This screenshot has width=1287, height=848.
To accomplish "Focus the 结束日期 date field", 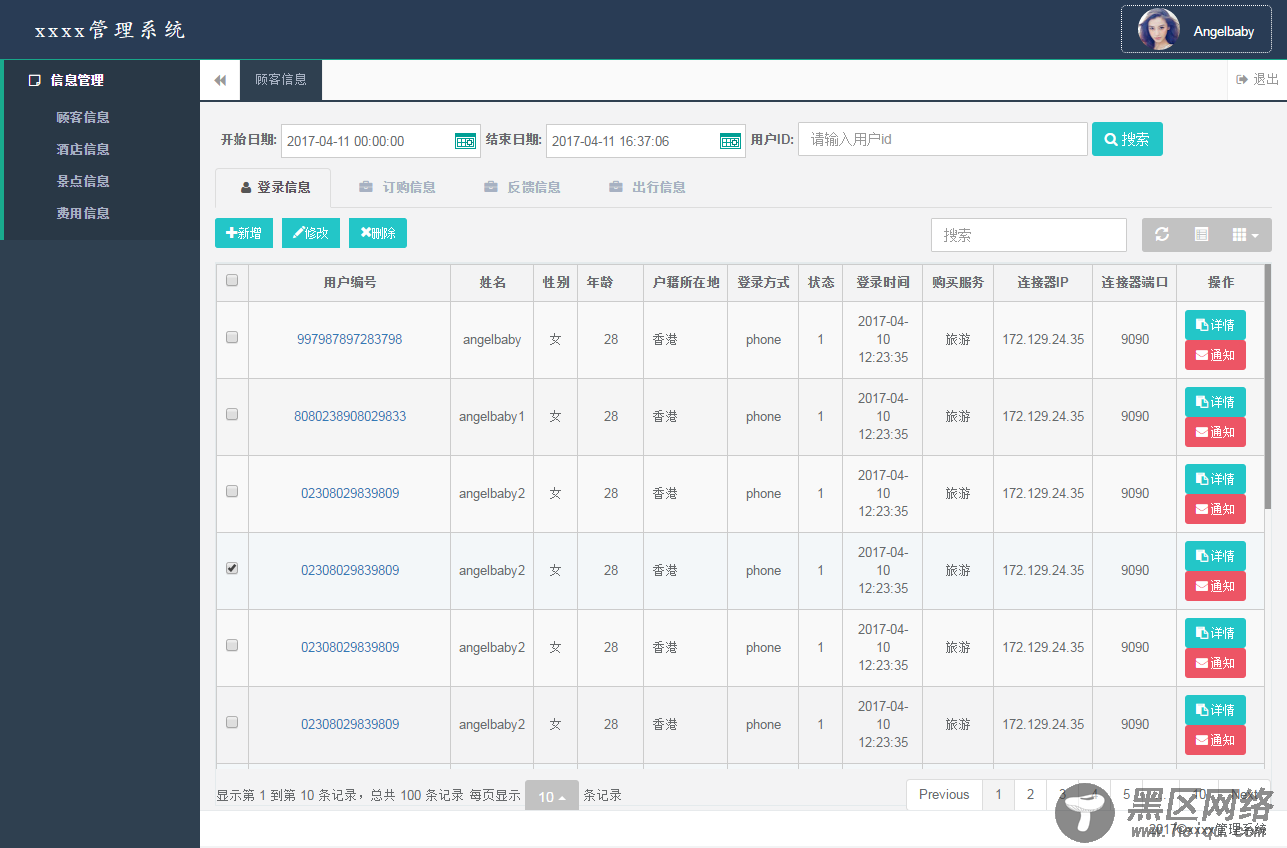I will tap(645, 141).
